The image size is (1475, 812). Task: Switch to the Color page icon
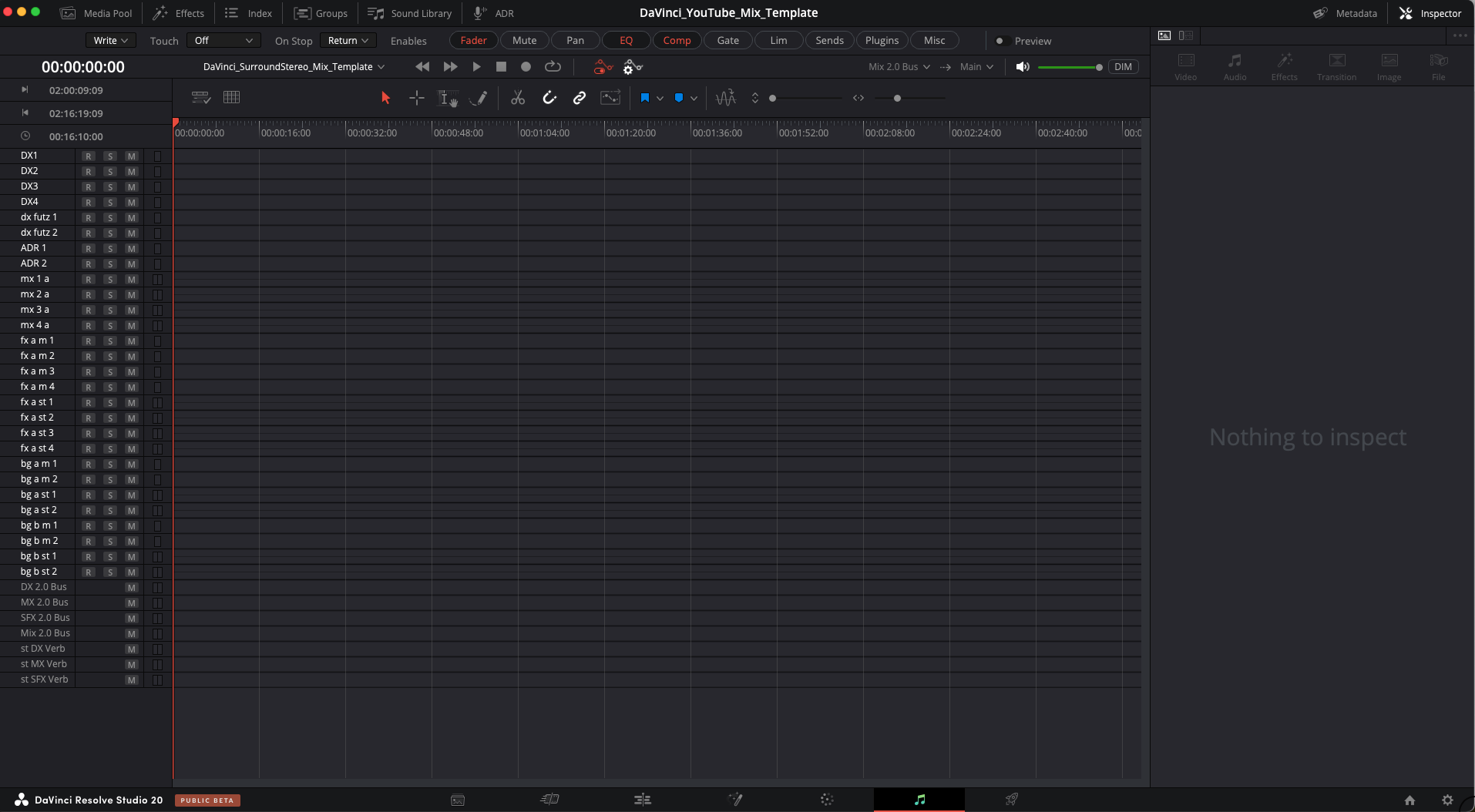pos(827,800)
